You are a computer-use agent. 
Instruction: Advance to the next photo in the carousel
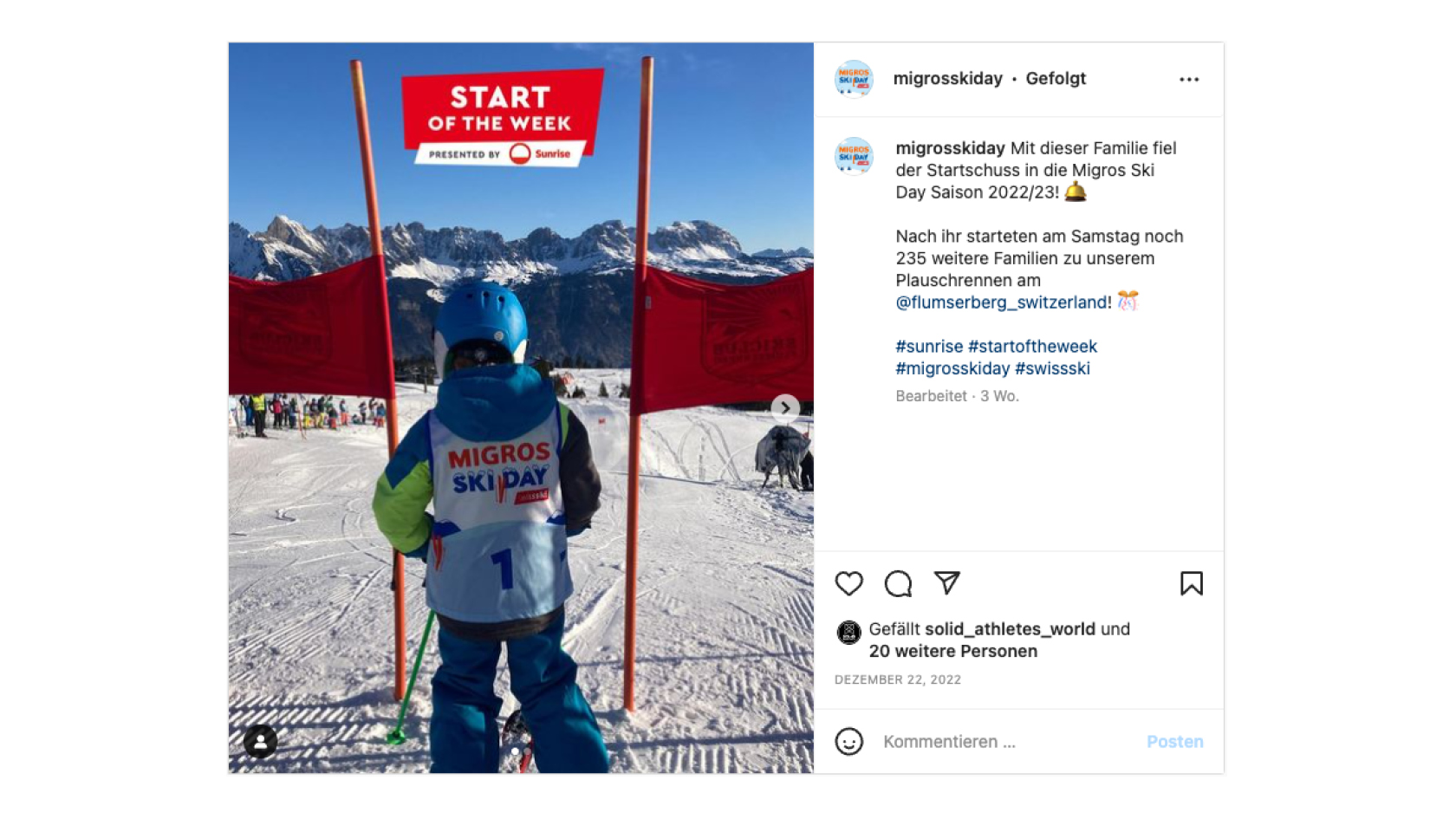pos(785,408)
